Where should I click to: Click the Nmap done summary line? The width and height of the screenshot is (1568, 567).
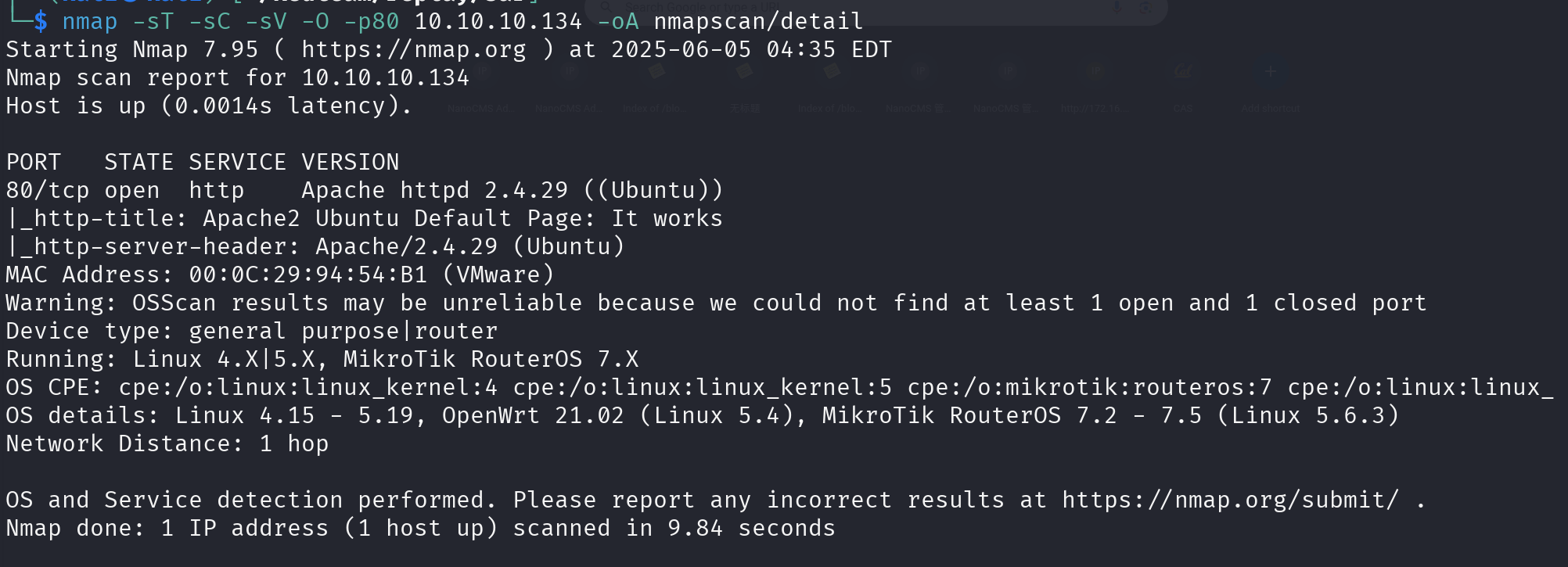pyautogui.click(x=420, y=529)
